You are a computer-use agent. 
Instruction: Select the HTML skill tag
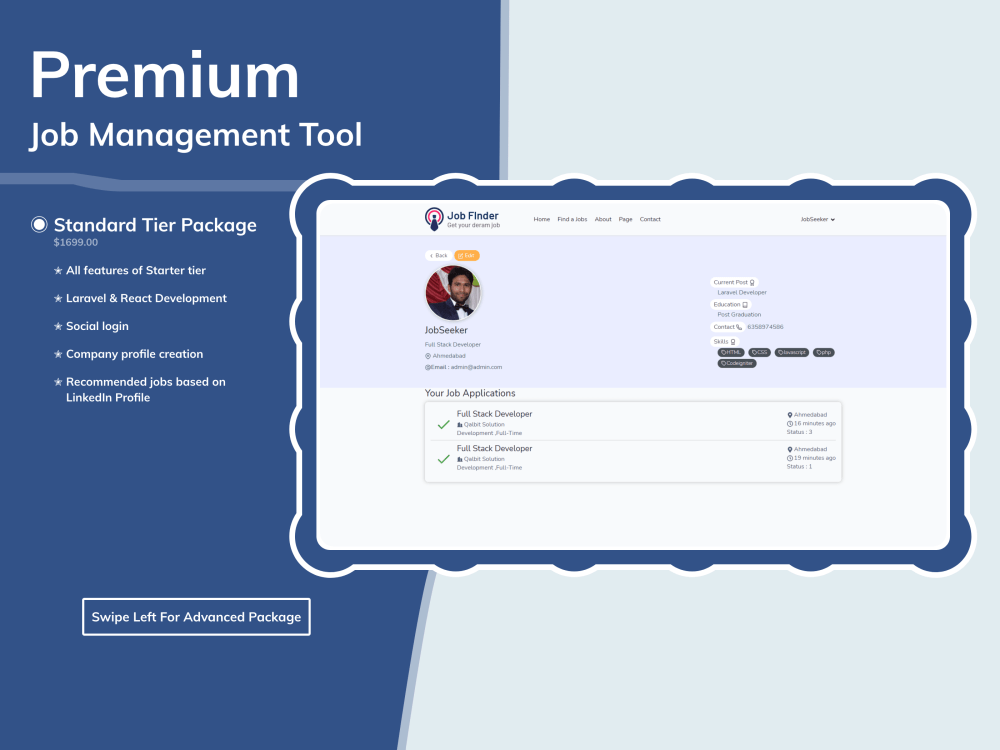coord(731,353)
